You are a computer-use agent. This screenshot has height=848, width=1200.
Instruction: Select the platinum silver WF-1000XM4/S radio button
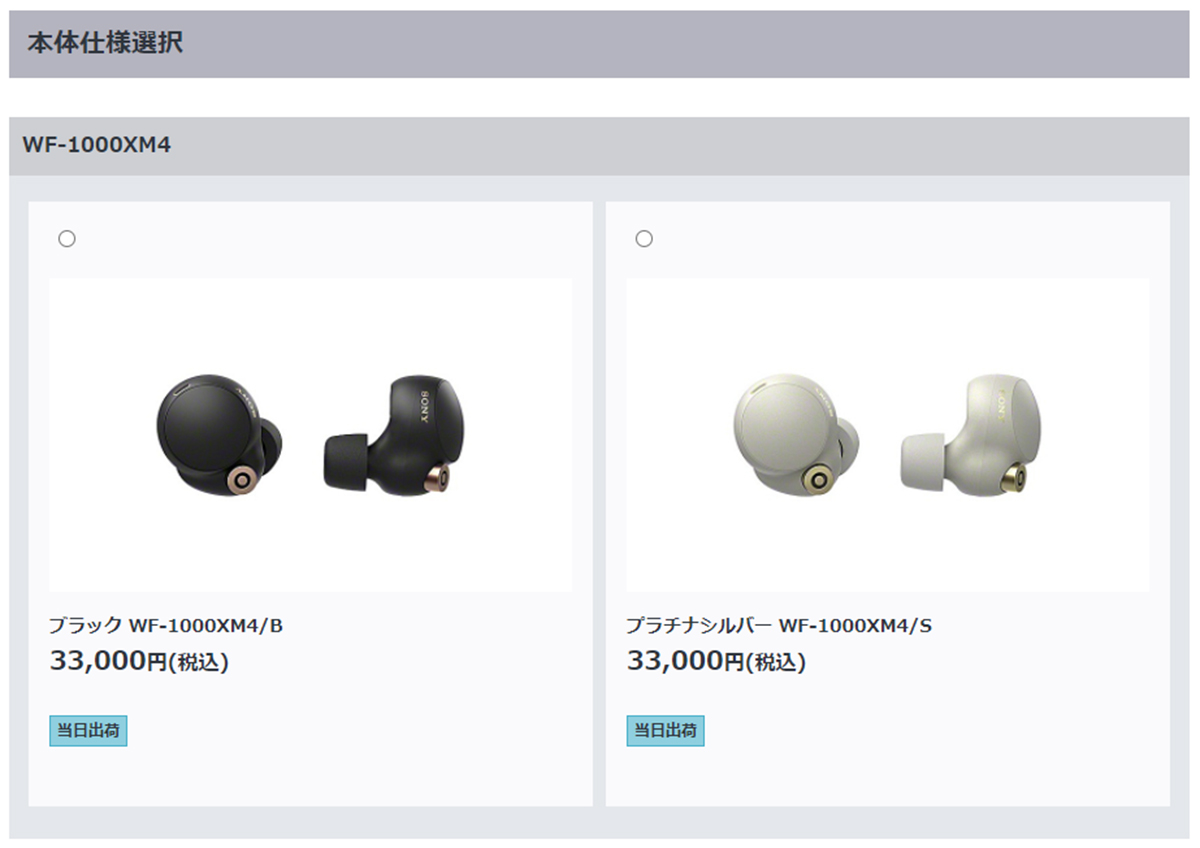pos(644,238)
